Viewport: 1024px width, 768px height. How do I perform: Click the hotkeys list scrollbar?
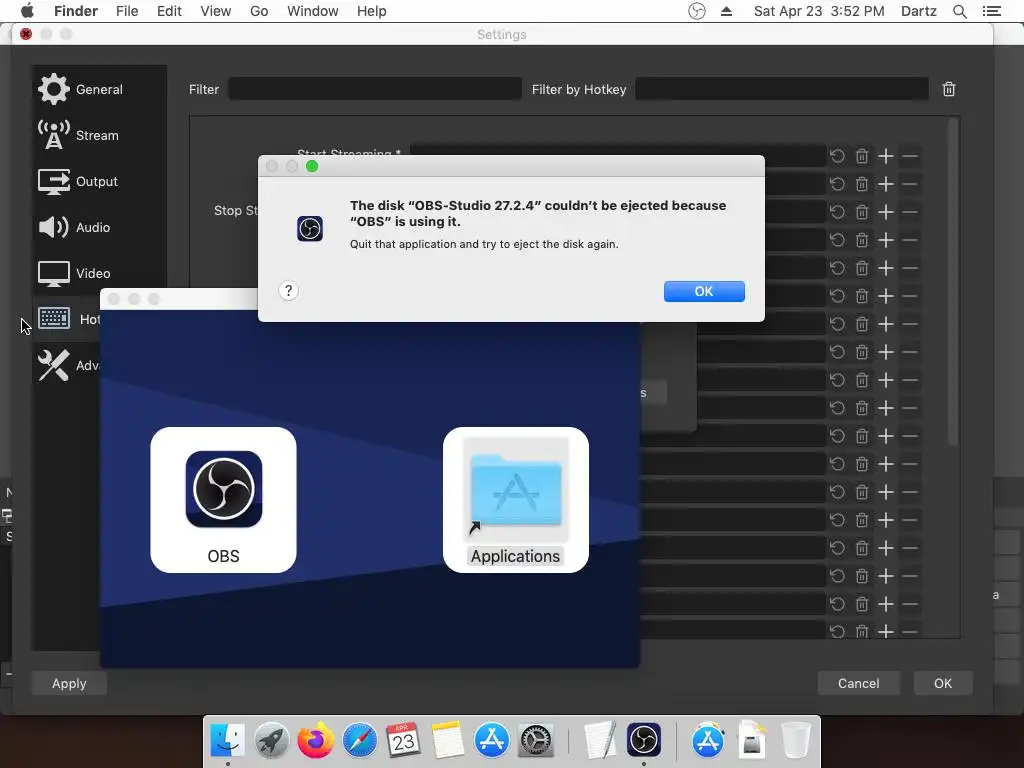(953, 282)
